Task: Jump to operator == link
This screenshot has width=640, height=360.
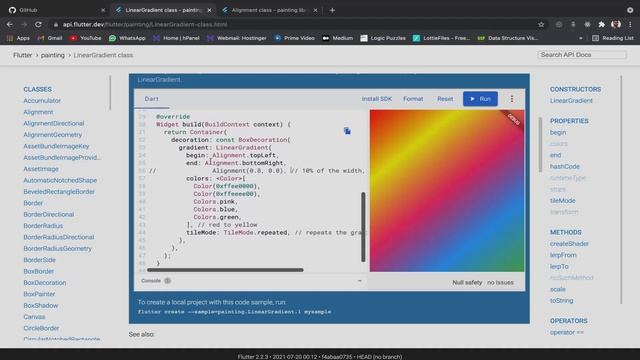Action: pyautogui.click(x=567, y=332)
